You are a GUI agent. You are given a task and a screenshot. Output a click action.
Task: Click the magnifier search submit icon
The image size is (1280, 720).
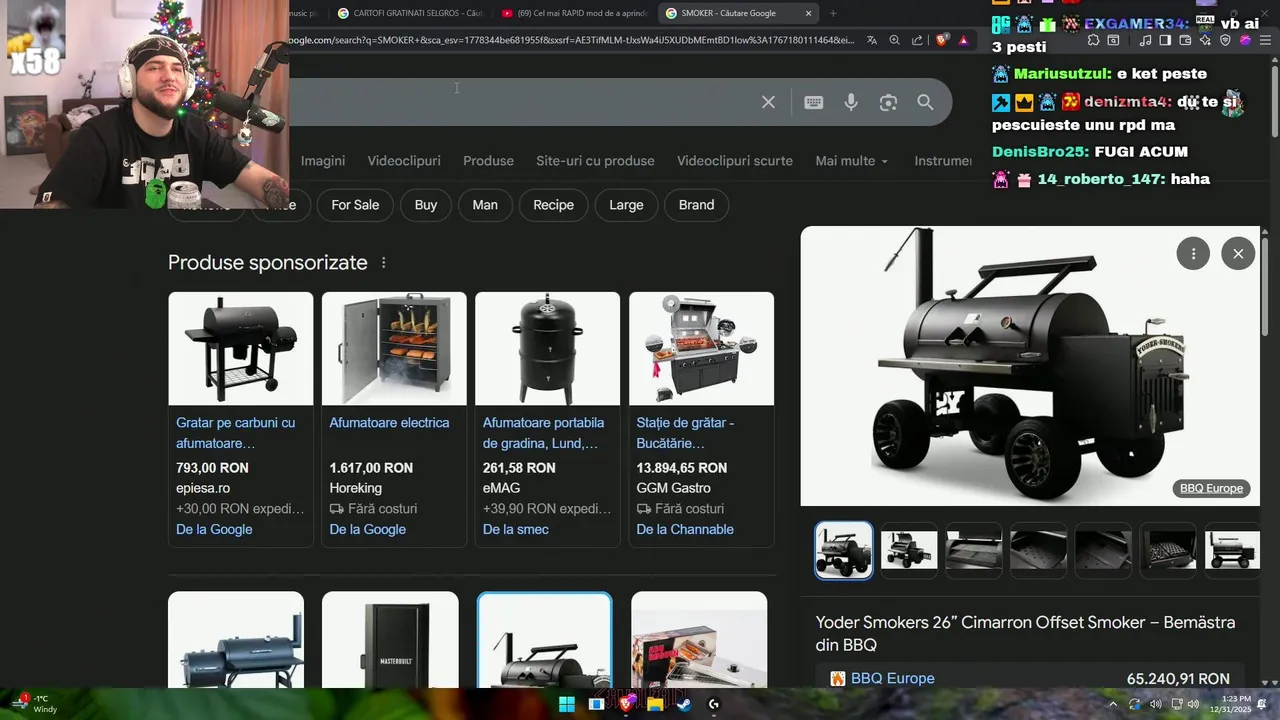(x=925, y=102)
